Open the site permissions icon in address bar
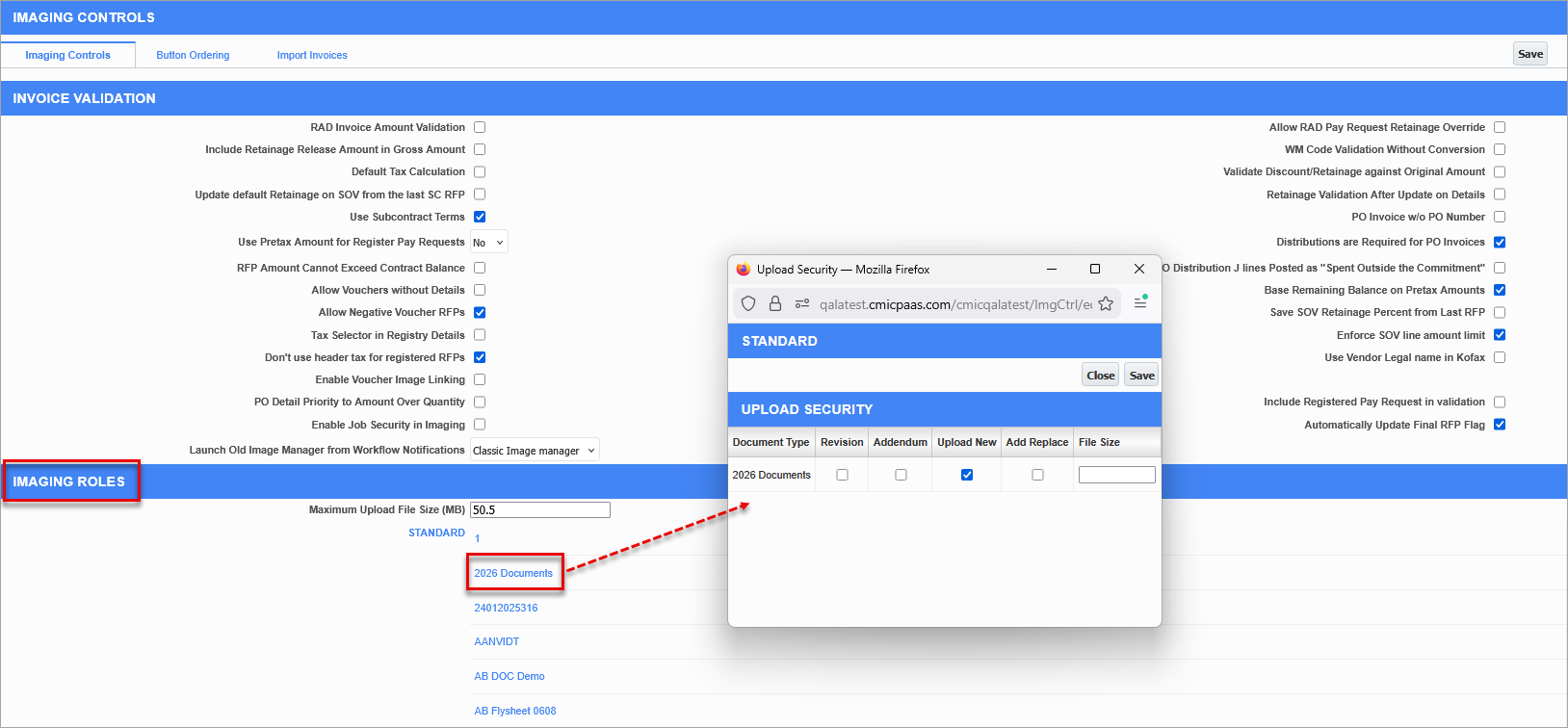The image size is (1568, 728). (801, 303)
